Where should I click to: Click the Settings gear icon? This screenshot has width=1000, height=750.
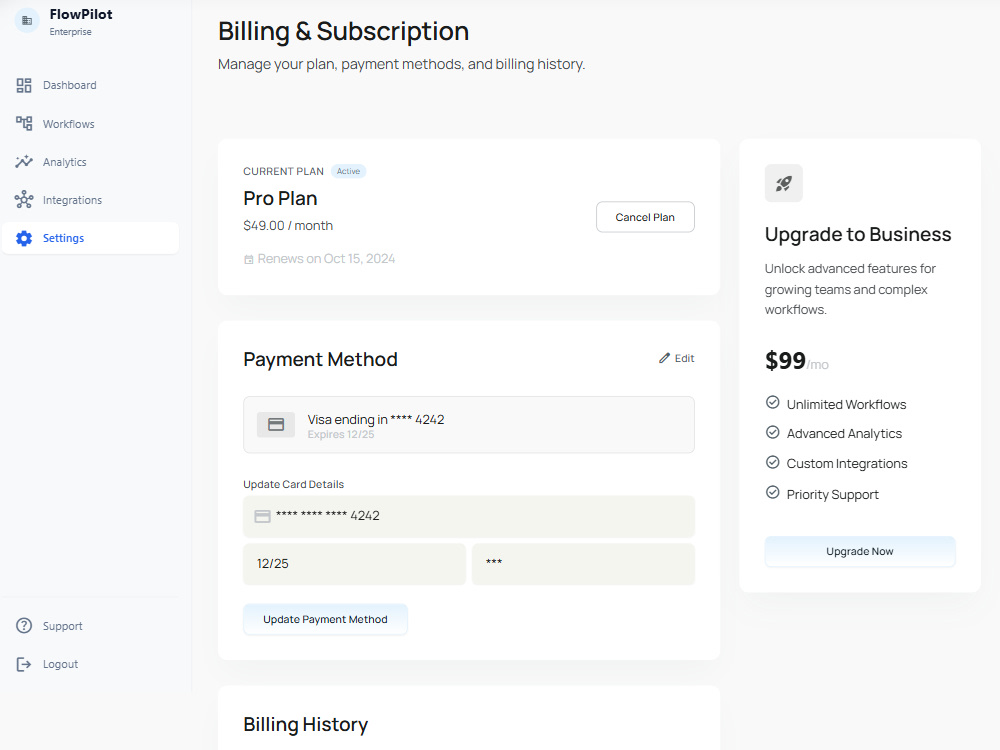tap(24, 239)
